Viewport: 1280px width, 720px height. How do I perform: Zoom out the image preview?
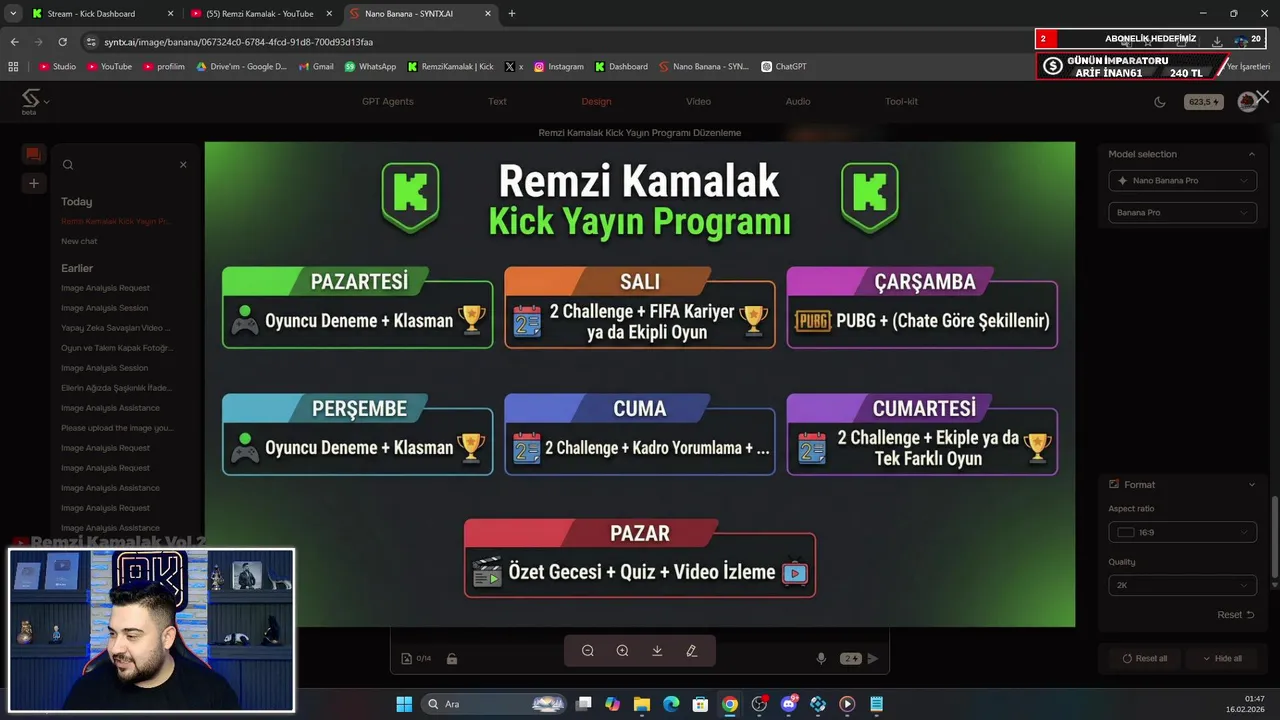click(588, 651)
